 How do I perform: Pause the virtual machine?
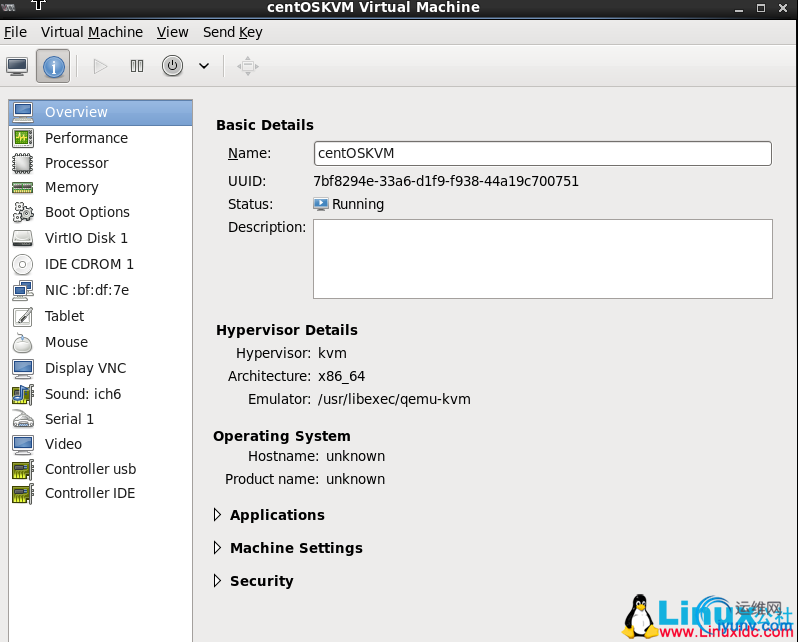[x=136, y=66]
